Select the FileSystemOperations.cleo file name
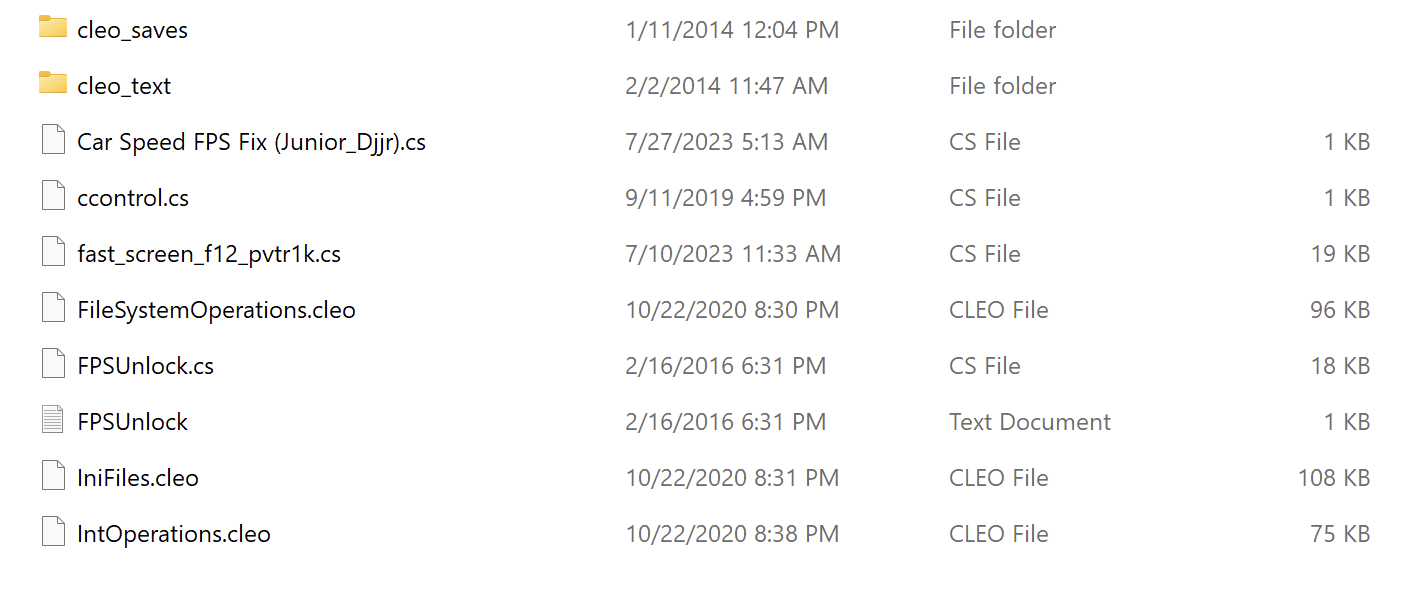 click(216, 310)
